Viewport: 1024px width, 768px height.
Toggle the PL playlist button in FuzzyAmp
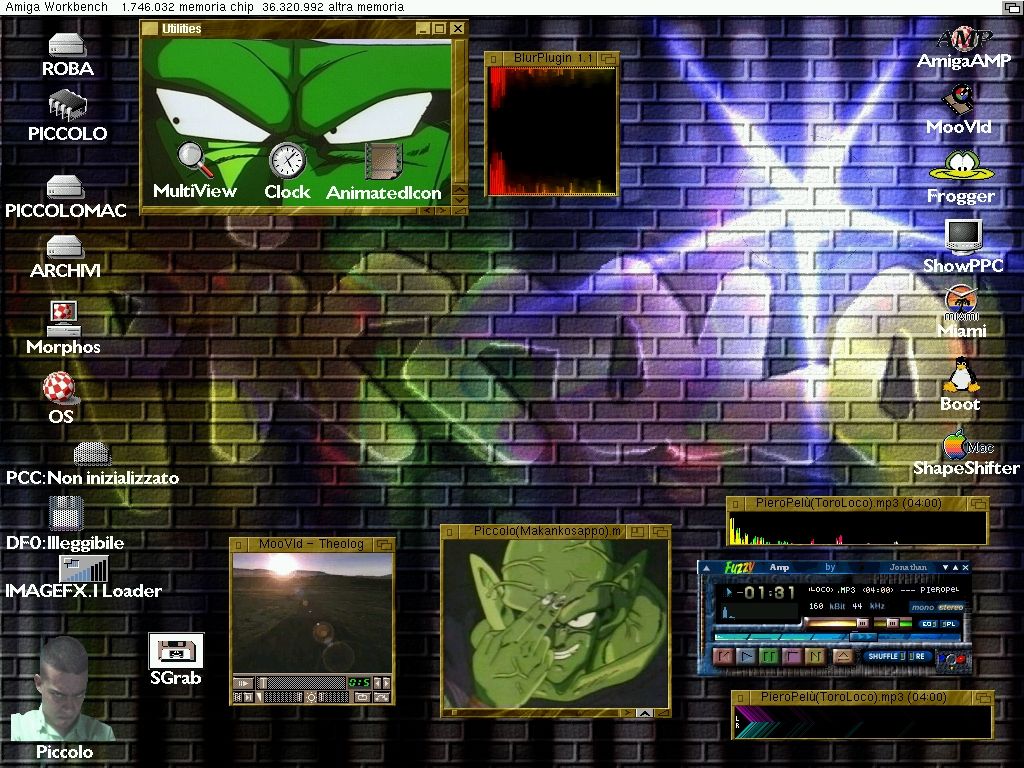(949, 624)
